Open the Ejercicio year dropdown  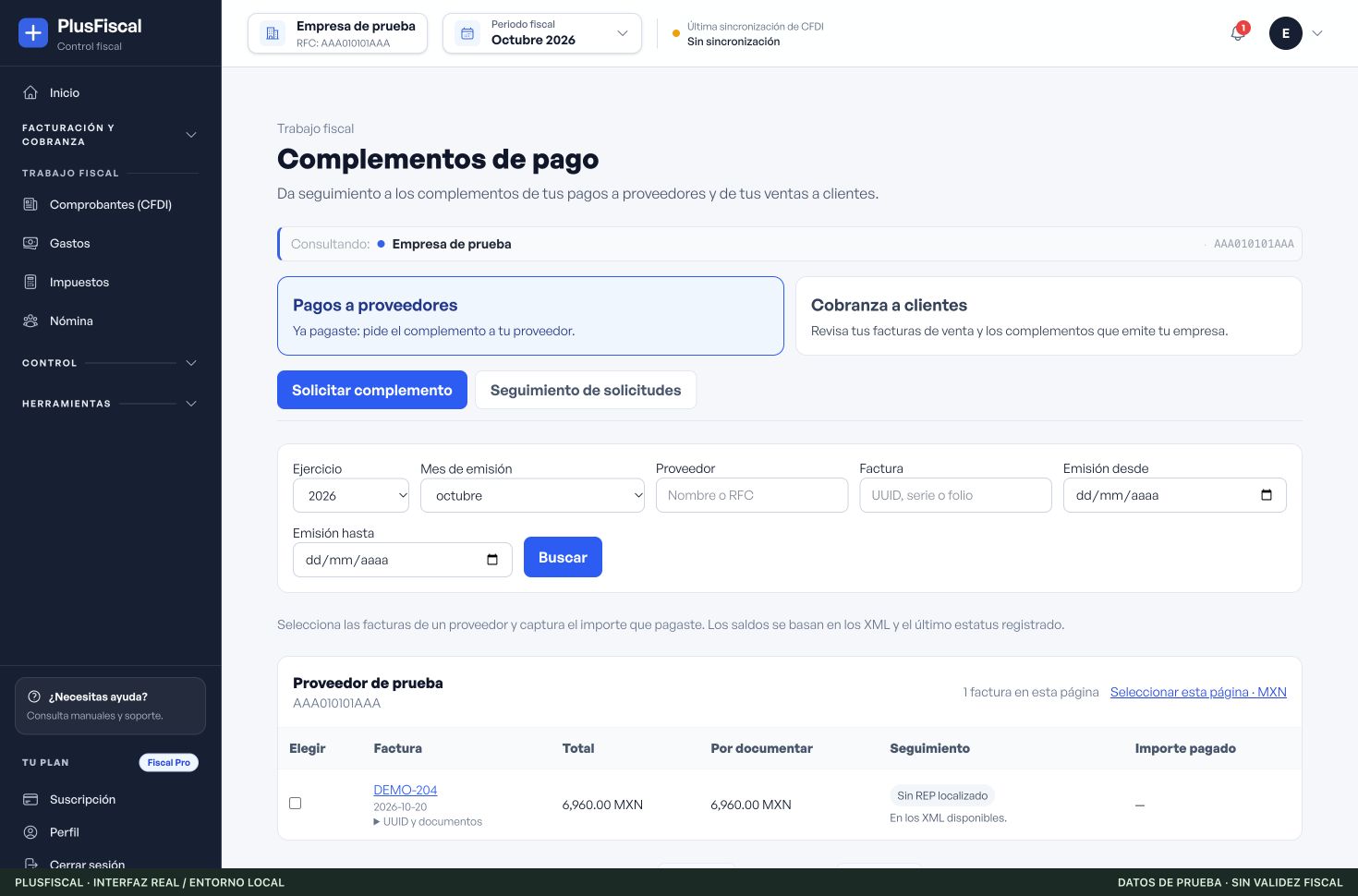click(351, 495)
